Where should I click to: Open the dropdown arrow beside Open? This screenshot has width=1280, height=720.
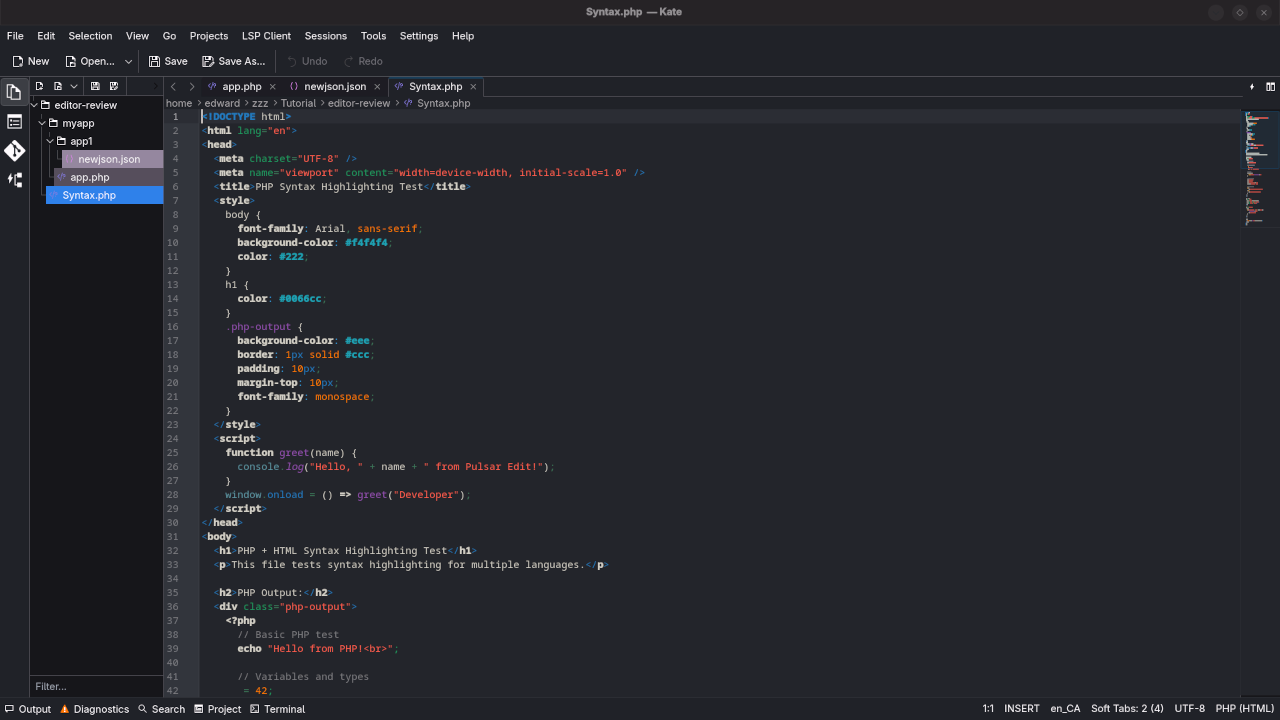(128, 61)
